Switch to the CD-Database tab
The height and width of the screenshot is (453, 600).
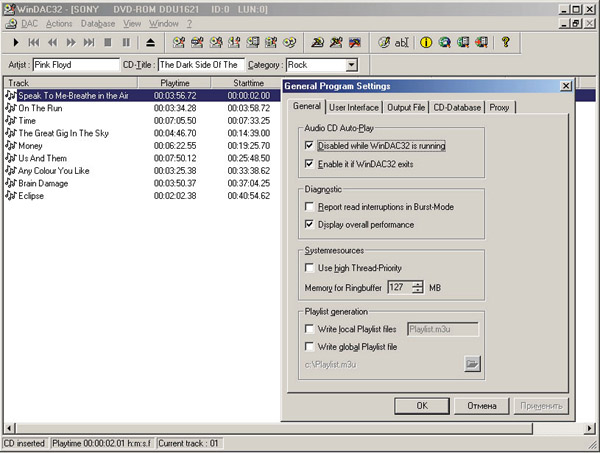[x=457, y=108]
